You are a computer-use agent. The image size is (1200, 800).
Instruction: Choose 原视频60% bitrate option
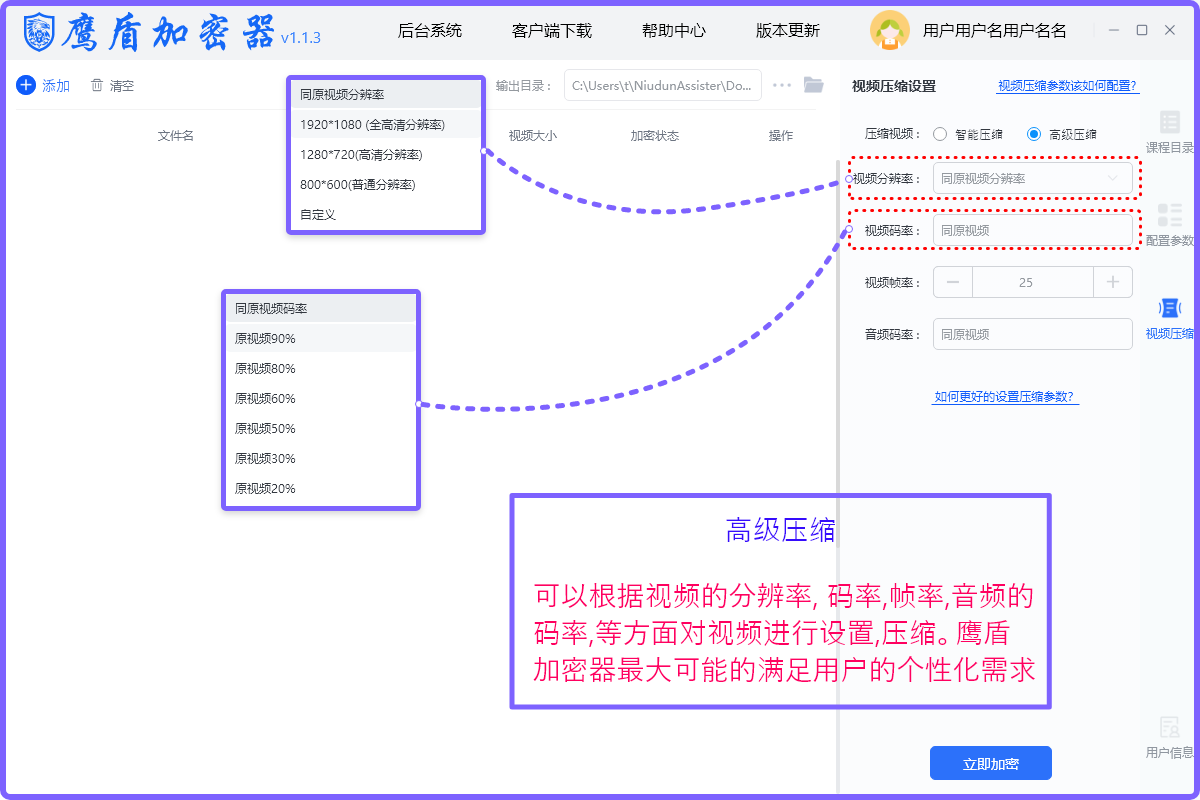coord(265,399)
